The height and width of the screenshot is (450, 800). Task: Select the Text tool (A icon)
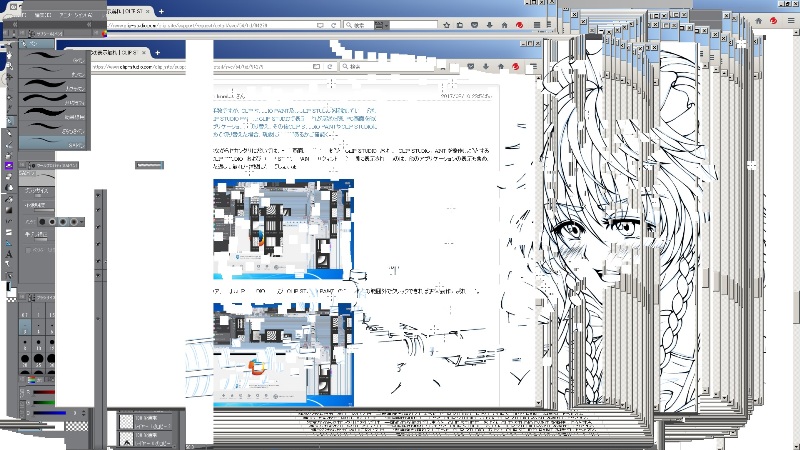click(x=9, y=254)
